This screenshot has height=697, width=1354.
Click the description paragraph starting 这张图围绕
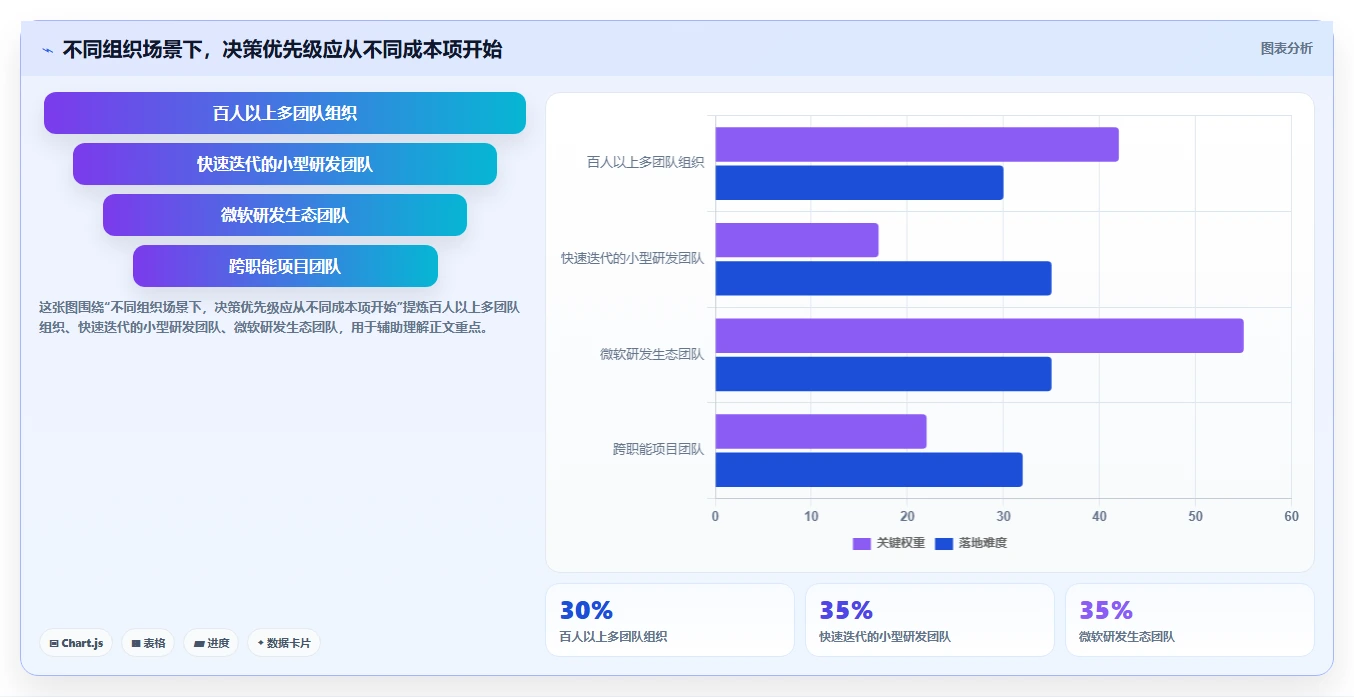280,317
